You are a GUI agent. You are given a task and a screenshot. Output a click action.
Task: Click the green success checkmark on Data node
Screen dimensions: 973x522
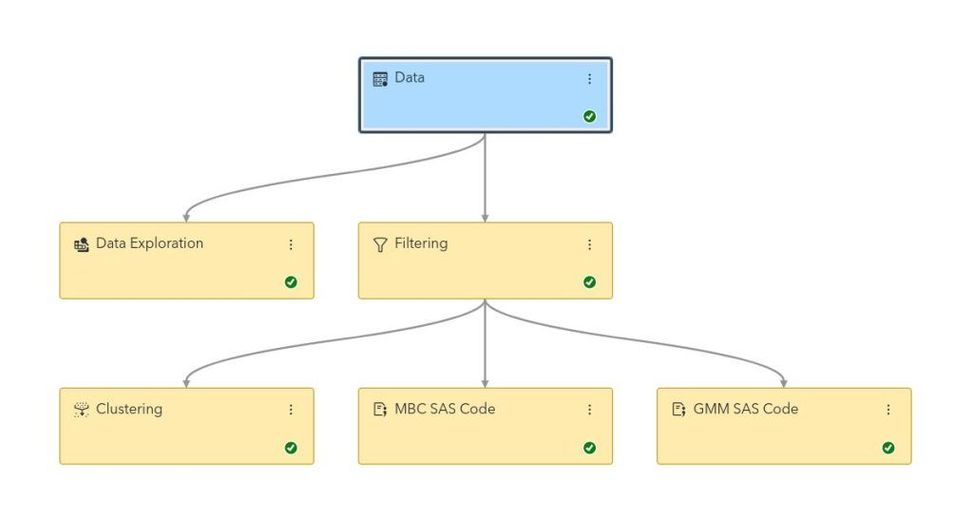590,116
